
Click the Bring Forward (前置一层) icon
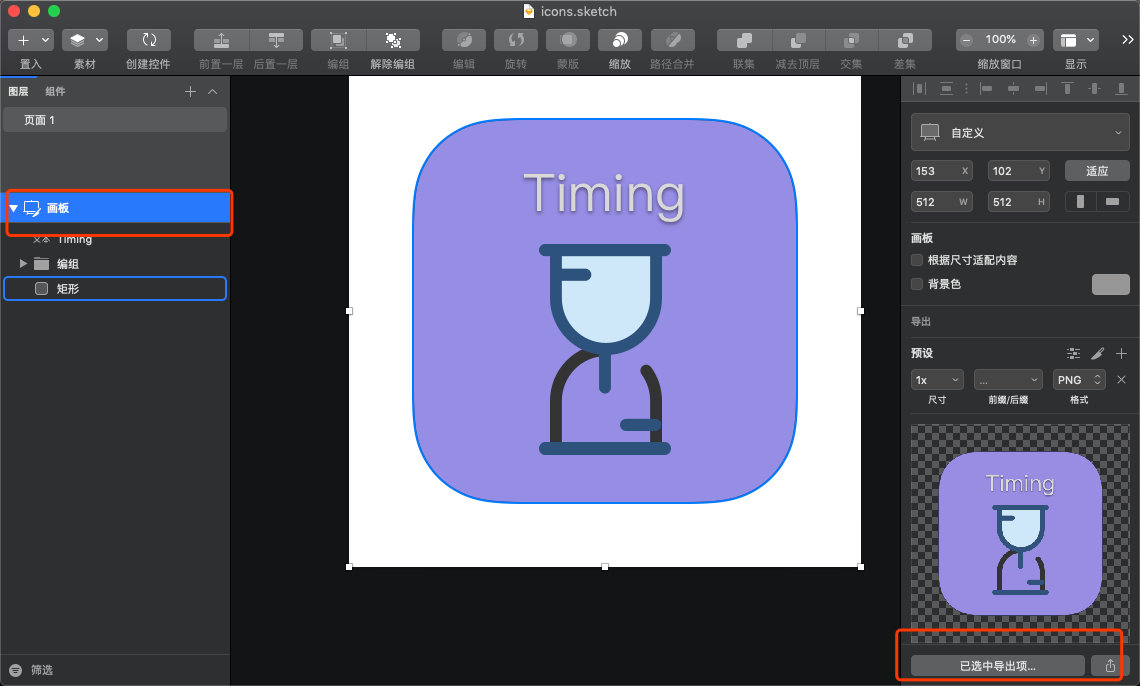point(222,40)
